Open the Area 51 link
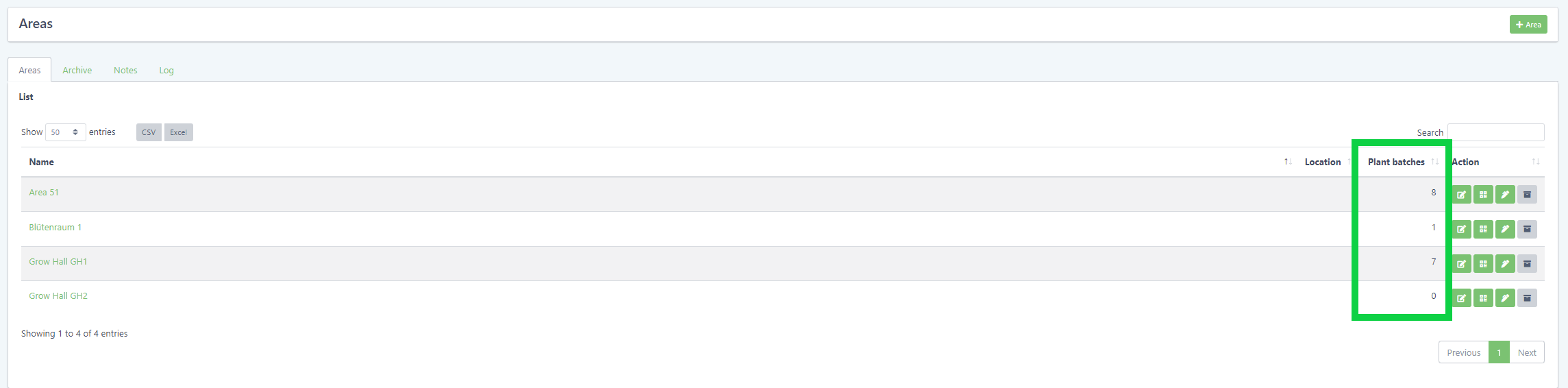 [x=44, y=193]
